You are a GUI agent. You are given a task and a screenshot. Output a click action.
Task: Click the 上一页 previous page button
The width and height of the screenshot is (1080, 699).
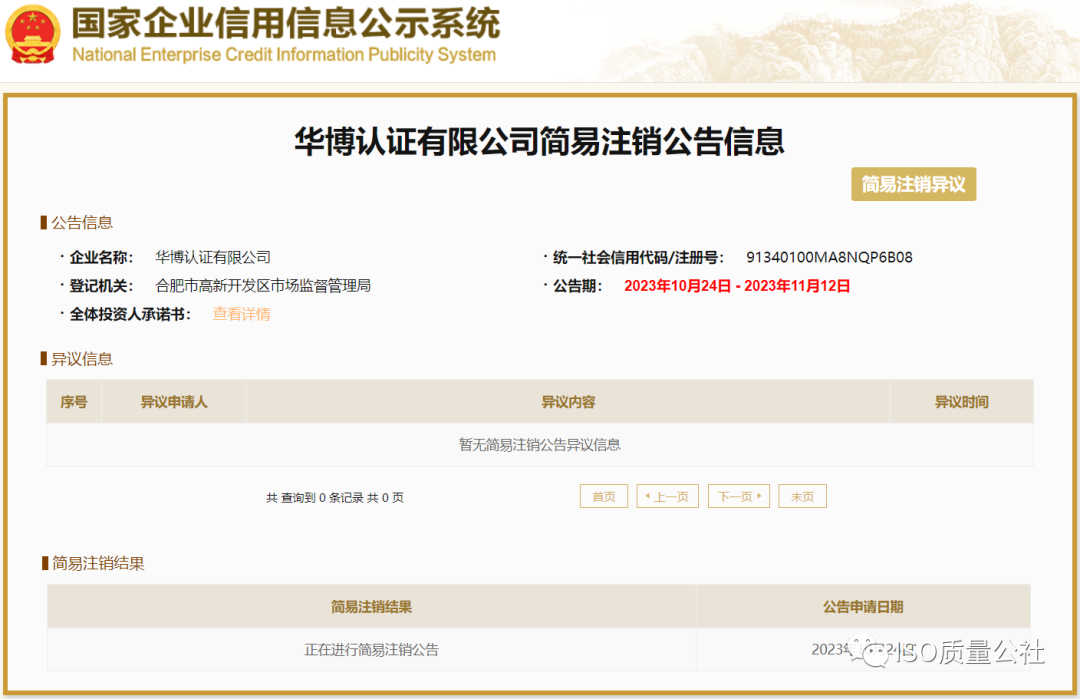tap(667, 497)
